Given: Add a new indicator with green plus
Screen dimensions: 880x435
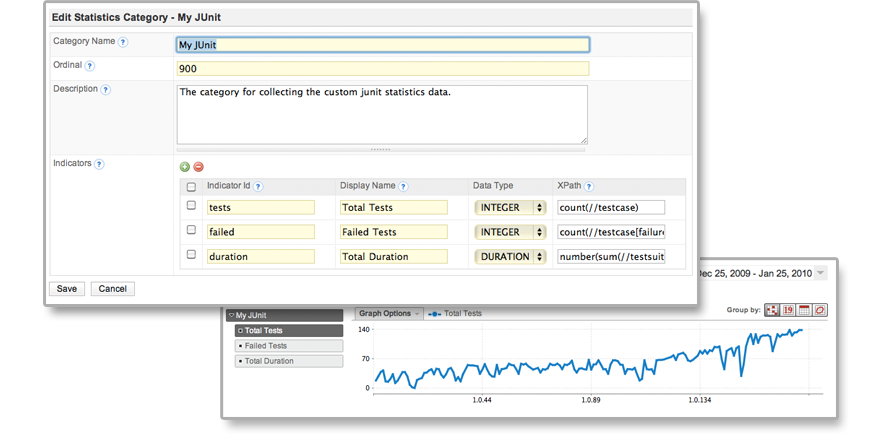Looking at the screenshot, I should pyautogui.click(x=185, y=167).
